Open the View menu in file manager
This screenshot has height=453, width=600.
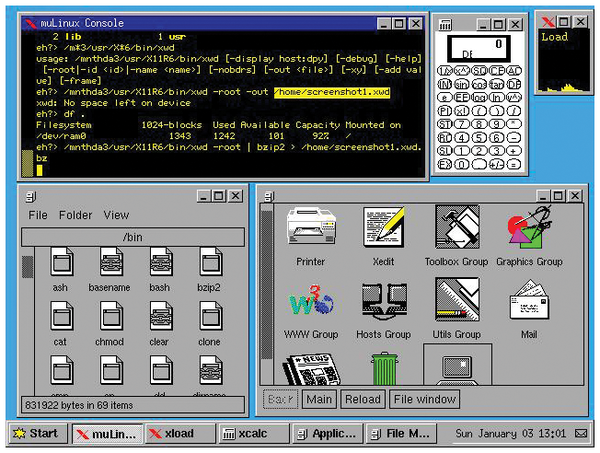[116, 215]
